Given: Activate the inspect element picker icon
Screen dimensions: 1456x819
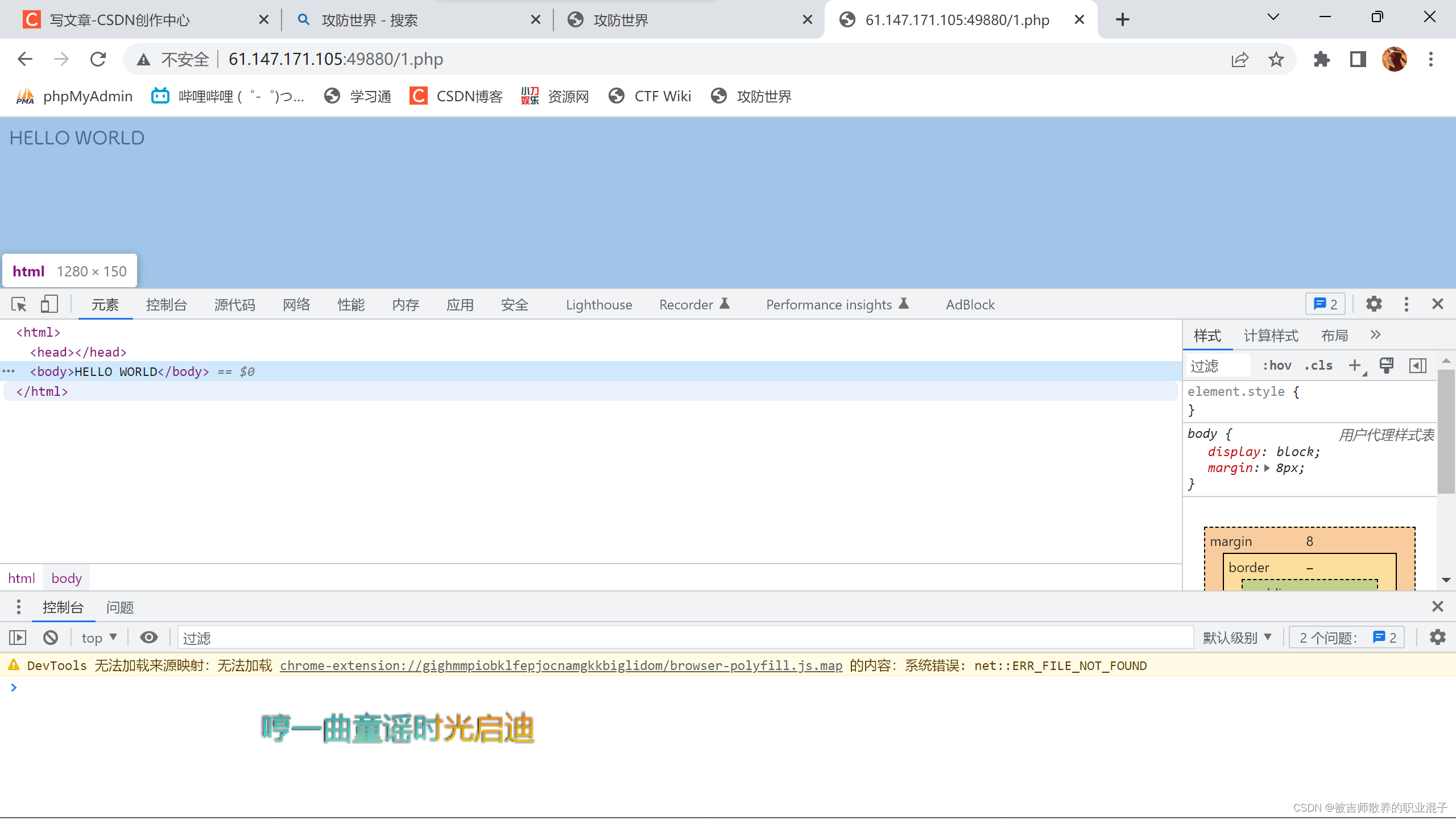Looking at the screenshot, I should coord(19,304).
